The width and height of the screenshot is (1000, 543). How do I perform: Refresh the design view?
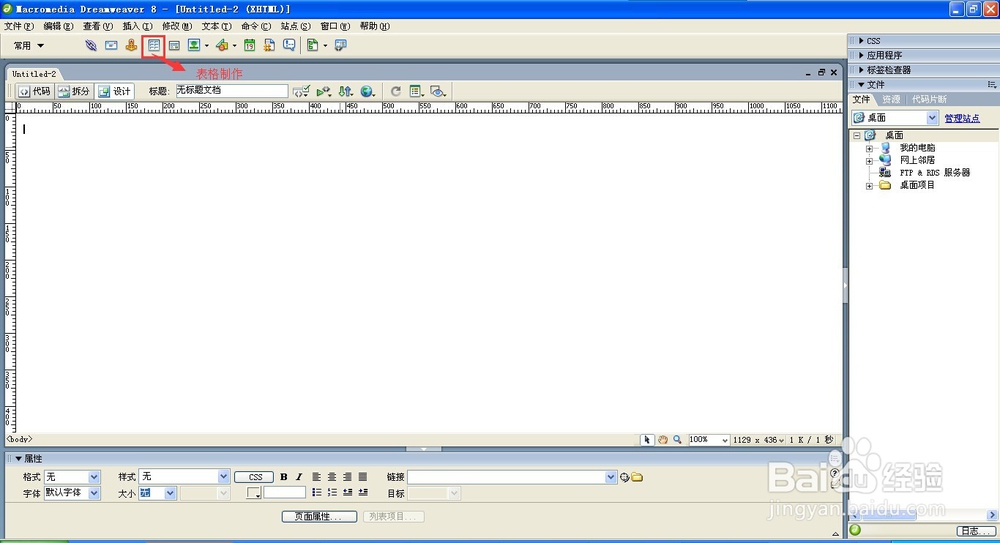[395, 91]
